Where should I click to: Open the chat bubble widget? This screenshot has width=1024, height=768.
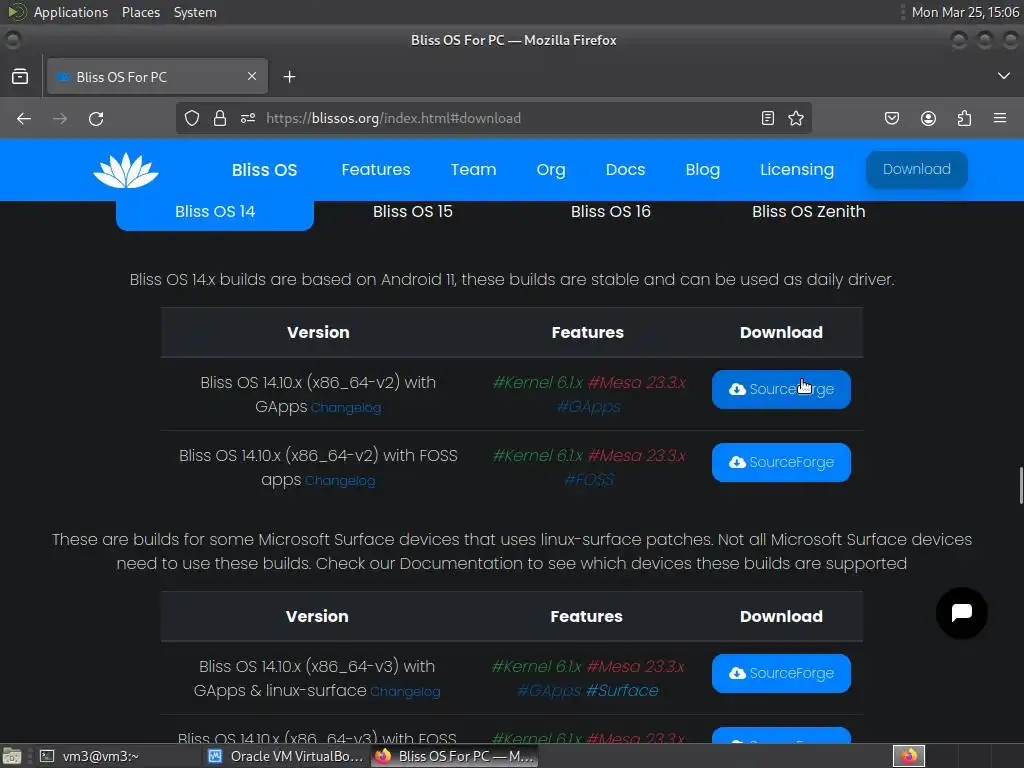pyautogui.click(x=962, y=613)
